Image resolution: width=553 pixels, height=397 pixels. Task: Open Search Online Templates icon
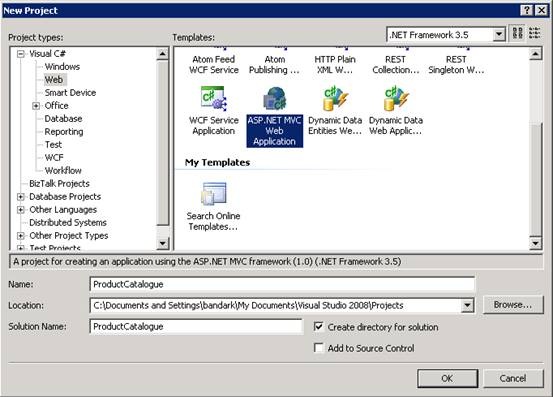(x=214, y=193)
